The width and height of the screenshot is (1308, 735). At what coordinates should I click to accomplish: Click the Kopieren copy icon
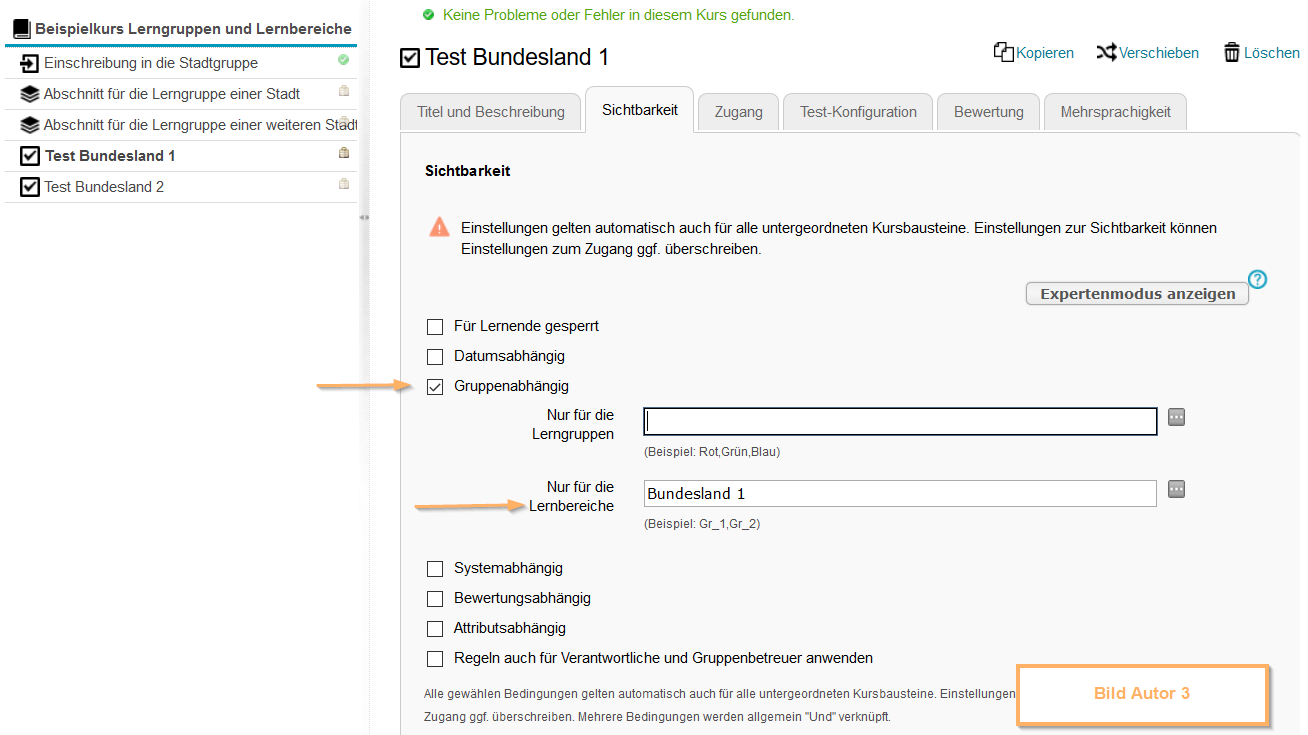click(x=1003, y=52)
